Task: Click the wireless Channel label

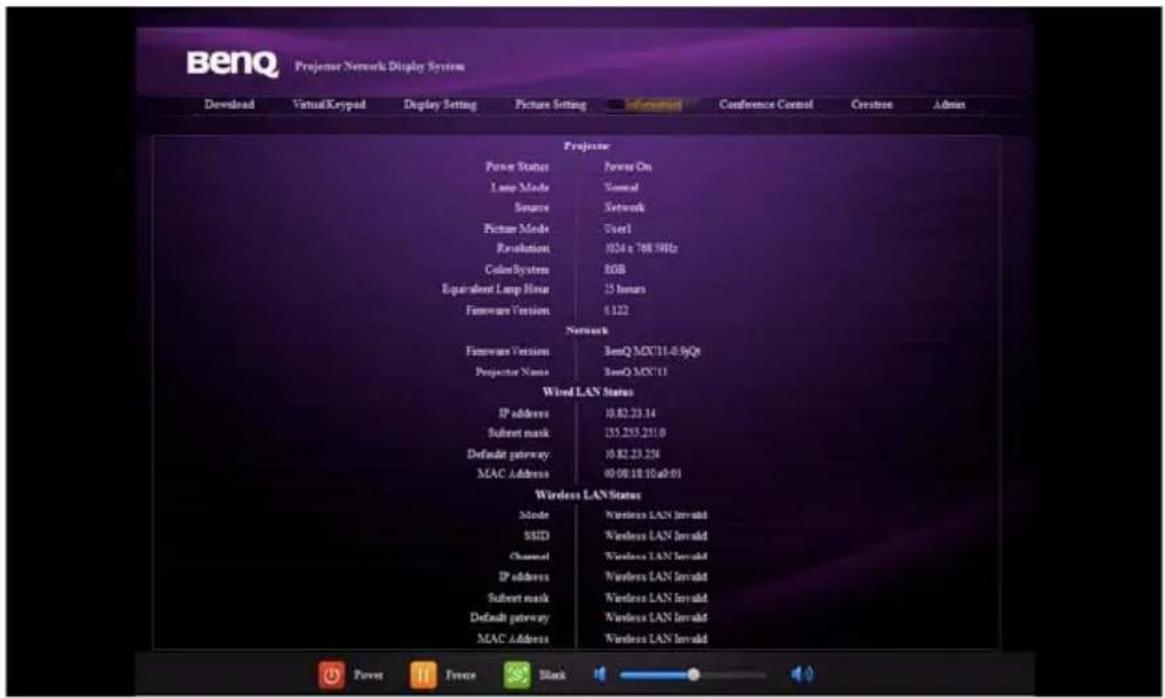Action: coord(529,556)
